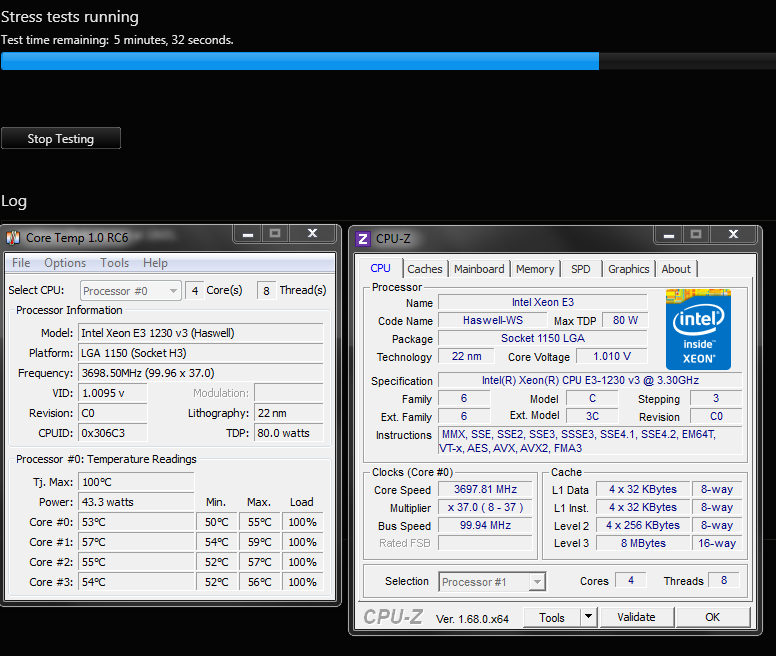The height and width of the screenshot is (656, 776).
Task: Click the Tools button in CPU-Z
Action: (x=552, y=617)
